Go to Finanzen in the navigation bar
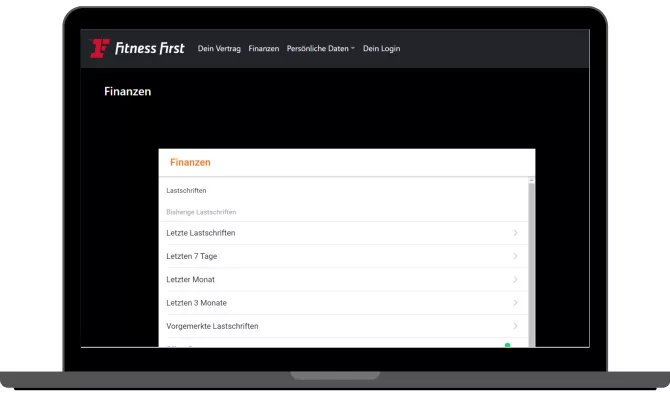The height and width of the screenshot is (400, 670). (x=264, y=49)
